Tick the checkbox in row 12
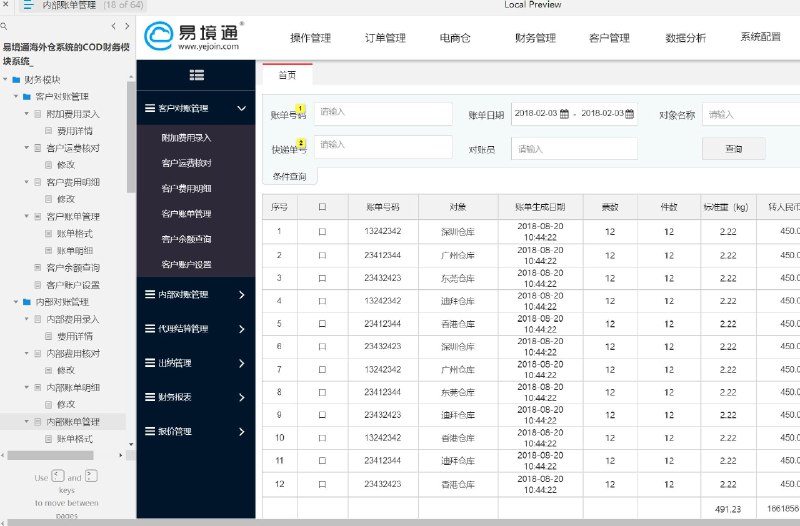The height and width of the screenshot is (526, 800). [x=322, y=484]
